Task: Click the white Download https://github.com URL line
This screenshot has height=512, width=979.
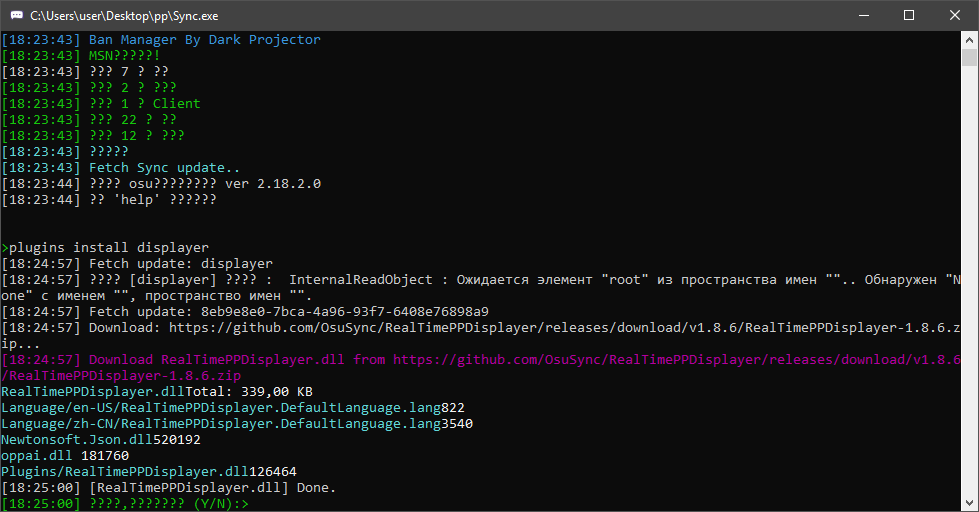Action: coord(481,335)
